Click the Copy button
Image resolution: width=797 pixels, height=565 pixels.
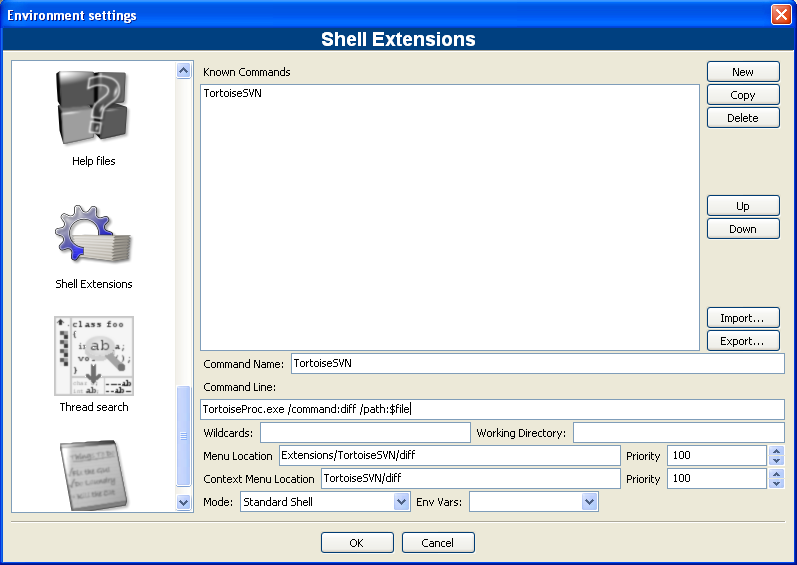(743, 95)
